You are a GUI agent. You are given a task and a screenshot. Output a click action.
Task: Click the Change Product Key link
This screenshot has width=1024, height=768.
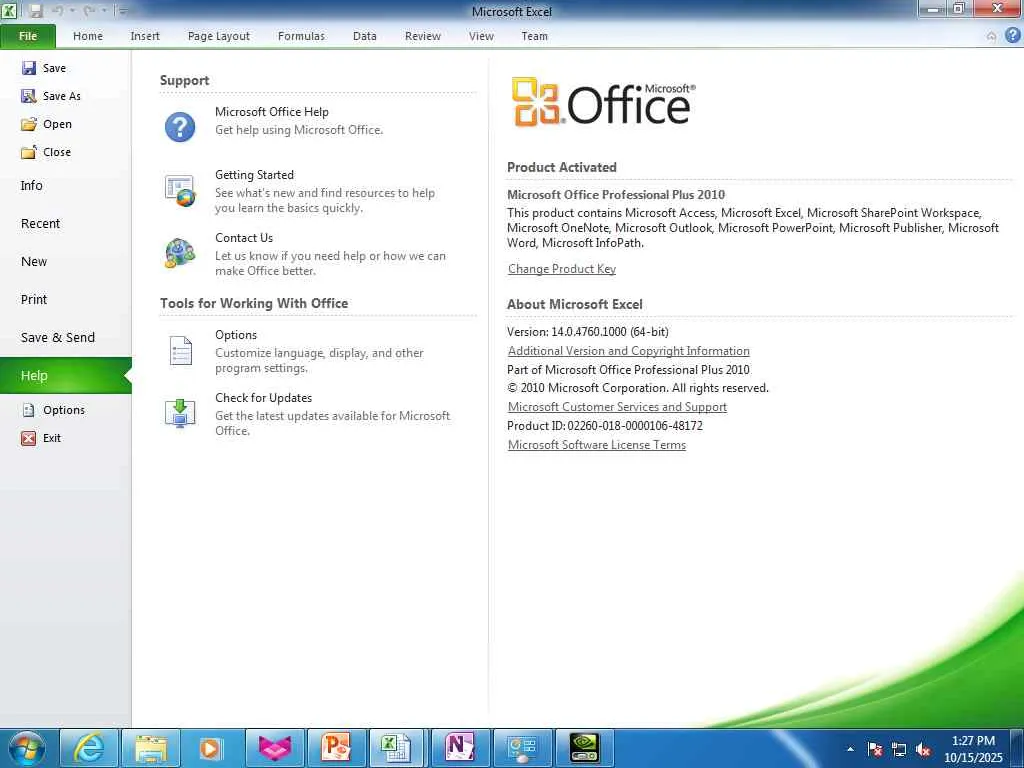click(x=562, y=269)
